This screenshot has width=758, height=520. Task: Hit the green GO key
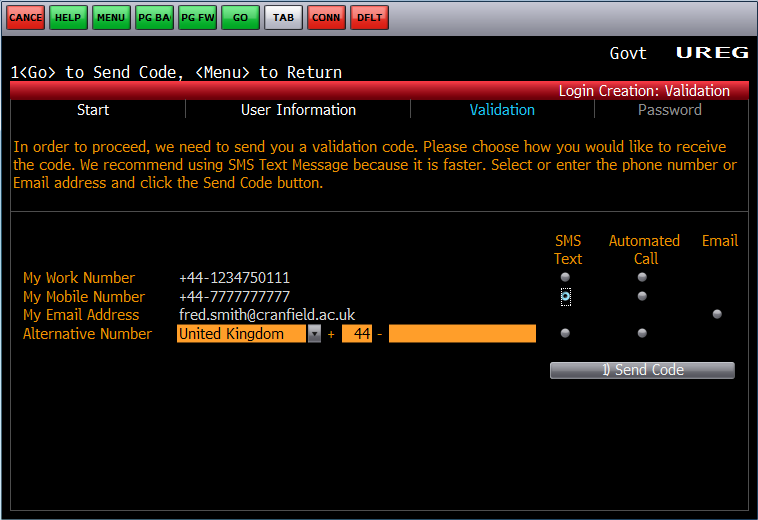(240, 18)
